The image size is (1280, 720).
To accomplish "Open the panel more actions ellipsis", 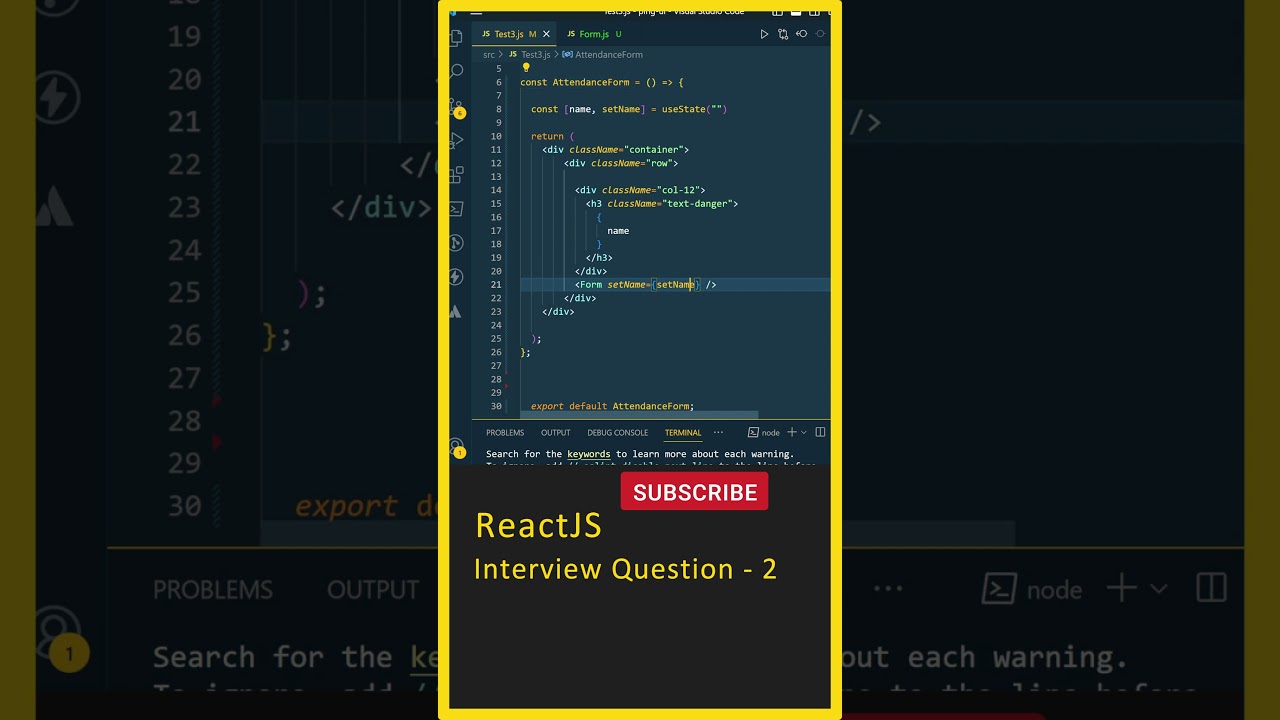I will pos(718,432).
